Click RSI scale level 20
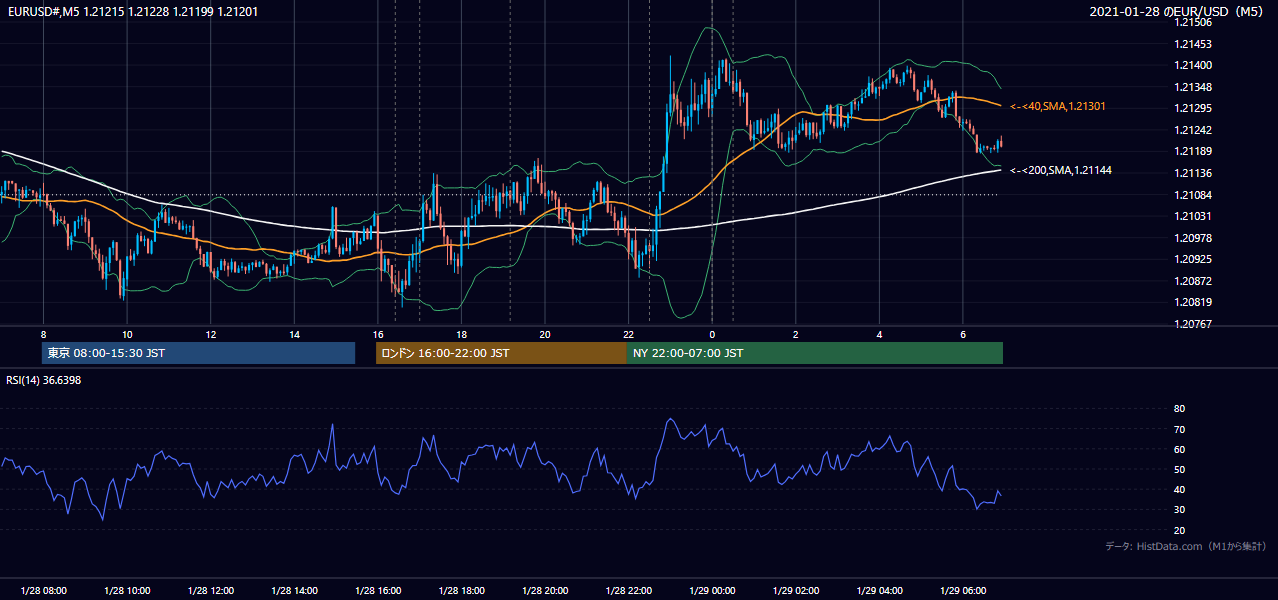Image resolution: width=1278 pixels, height=600 pixels. point(1179,530)
